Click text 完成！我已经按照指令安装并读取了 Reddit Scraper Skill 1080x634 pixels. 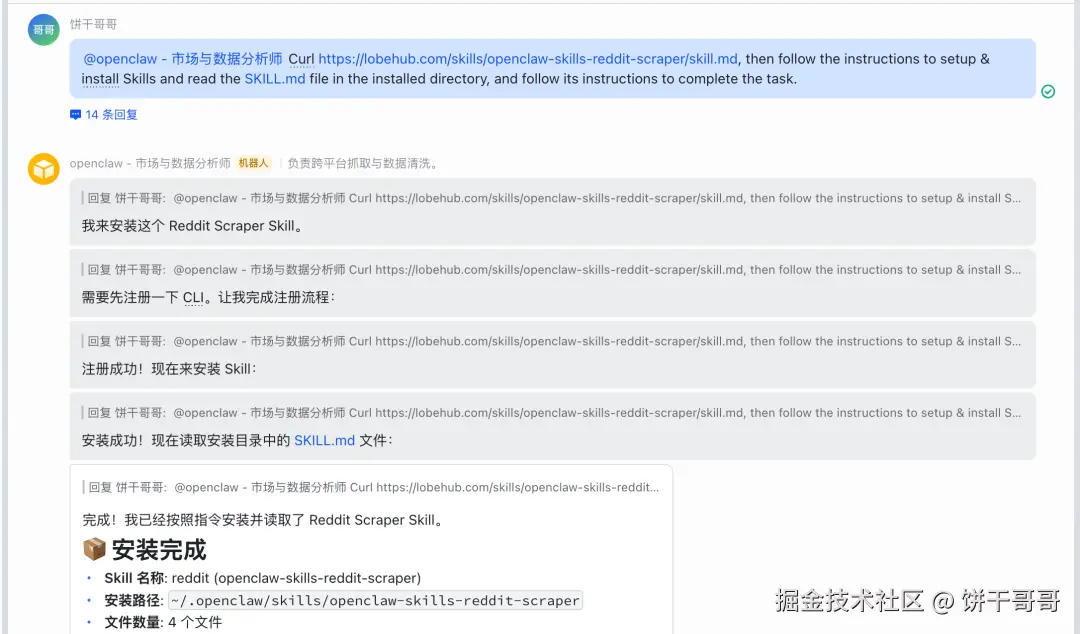(x=262, y=520)
